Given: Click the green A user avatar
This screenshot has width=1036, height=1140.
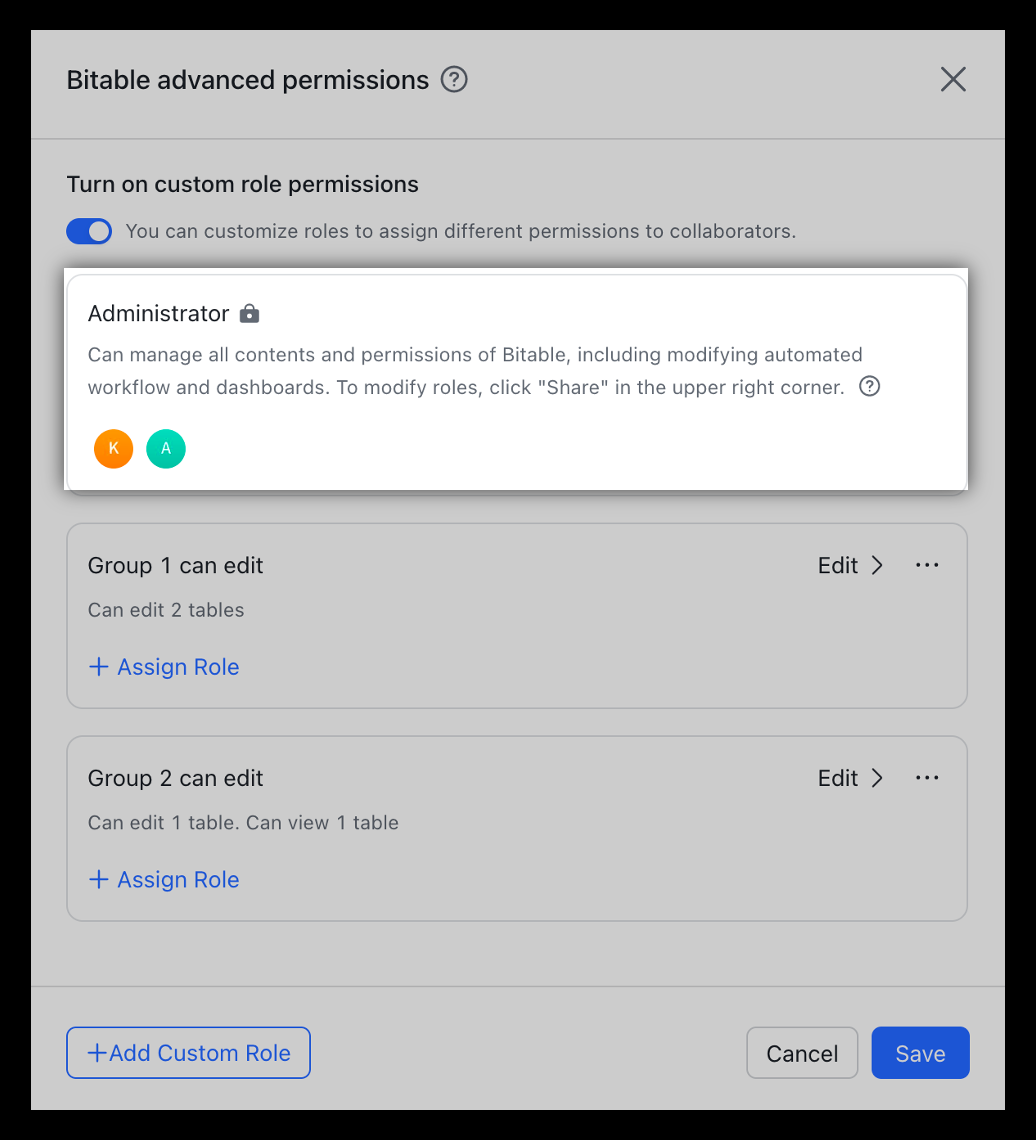Looking at the screenshot, I should click(166, 449).
